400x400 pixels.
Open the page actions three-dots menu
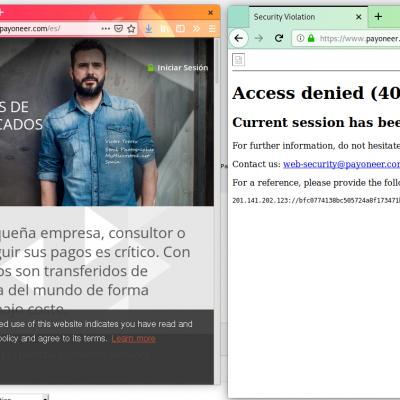pos(106,29)
